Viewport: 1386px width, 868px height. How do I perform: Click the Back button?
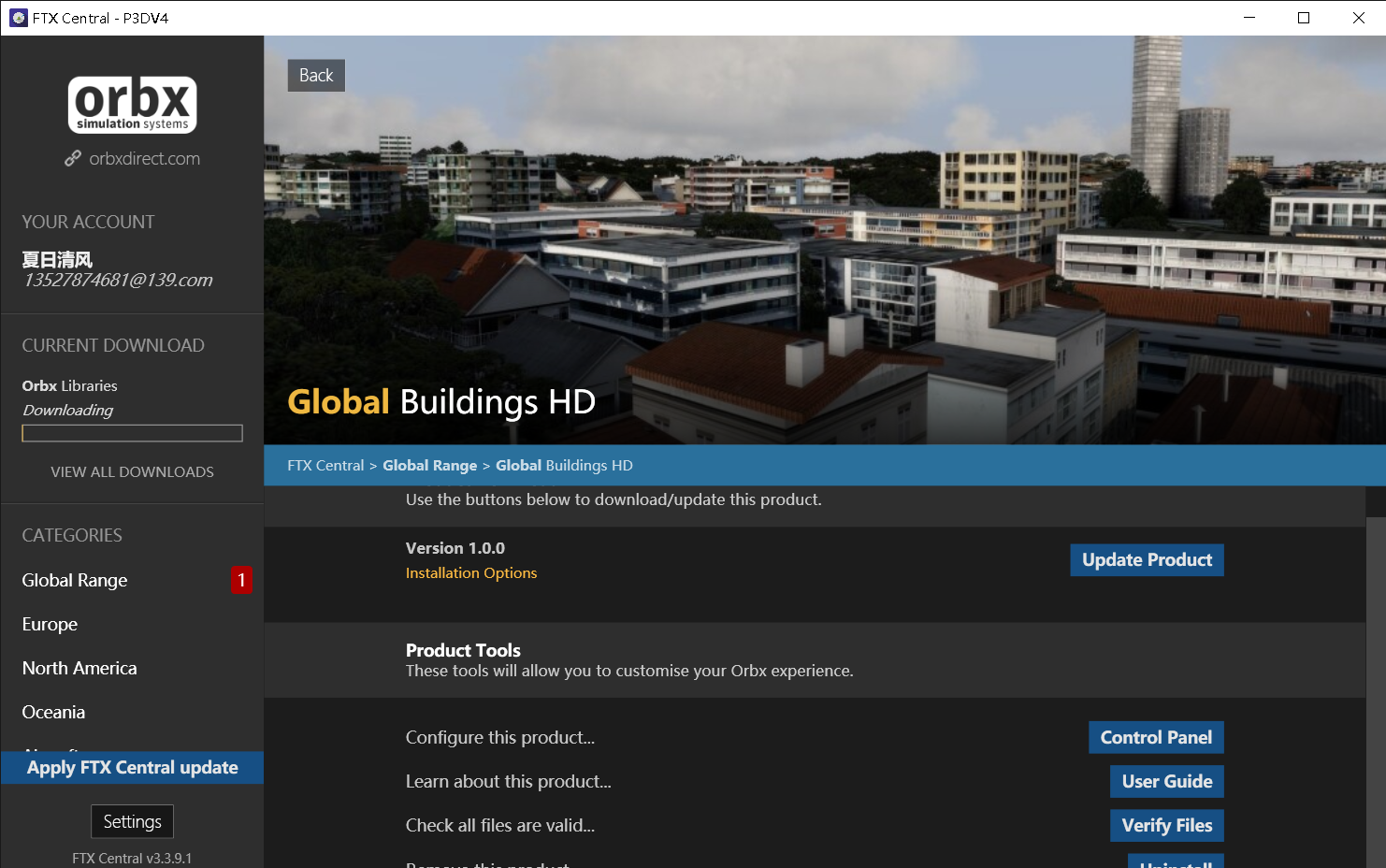(x=316, y=76)
